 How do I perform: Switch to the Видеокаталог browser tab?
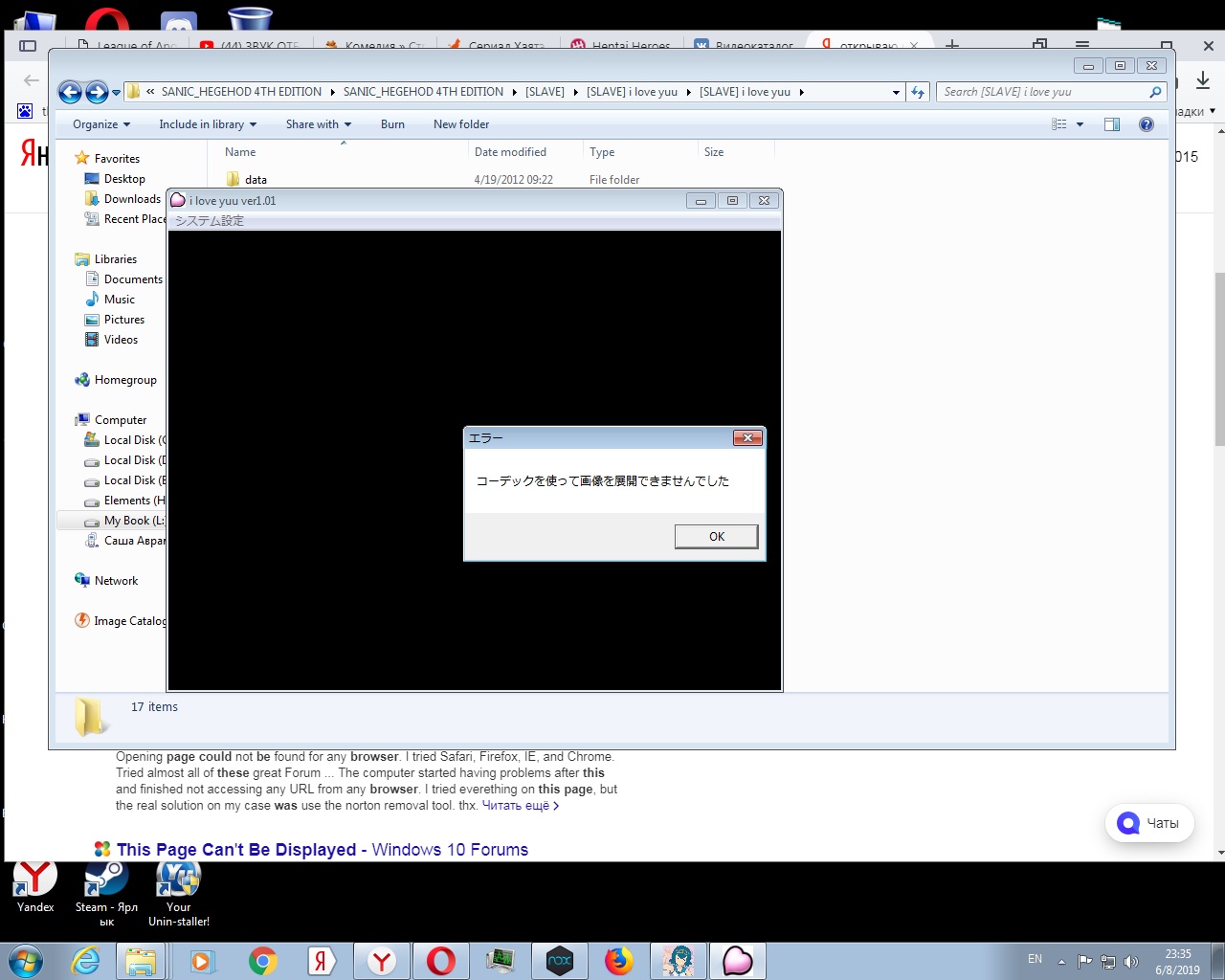tap(746, 45)
